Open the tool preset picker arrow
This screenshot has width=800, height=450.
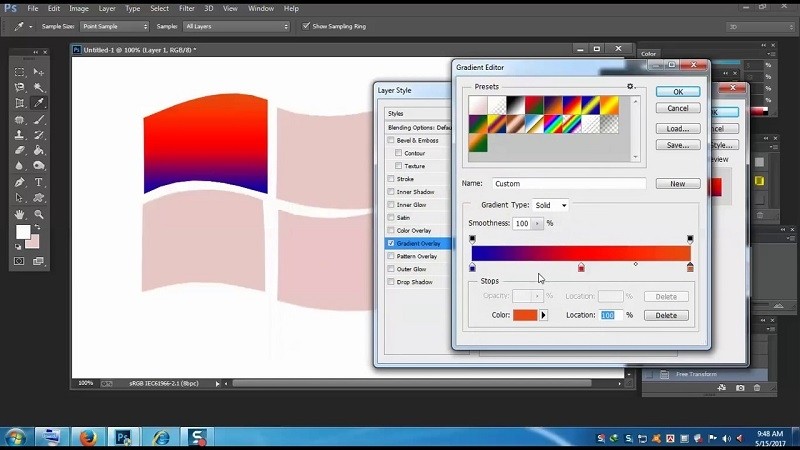coord(31,27)
